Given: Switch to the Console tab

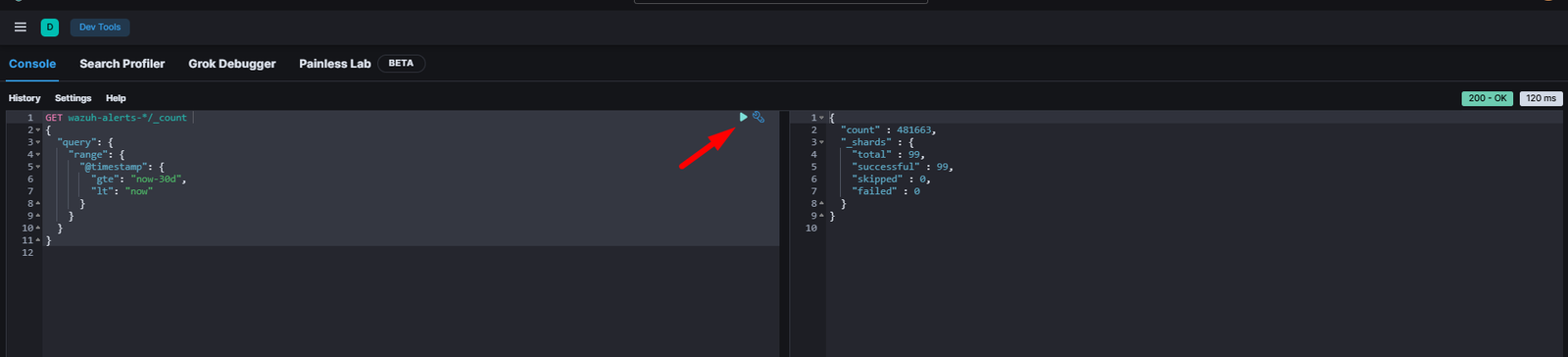Looking at the screenshot, I should pos(32,64).
